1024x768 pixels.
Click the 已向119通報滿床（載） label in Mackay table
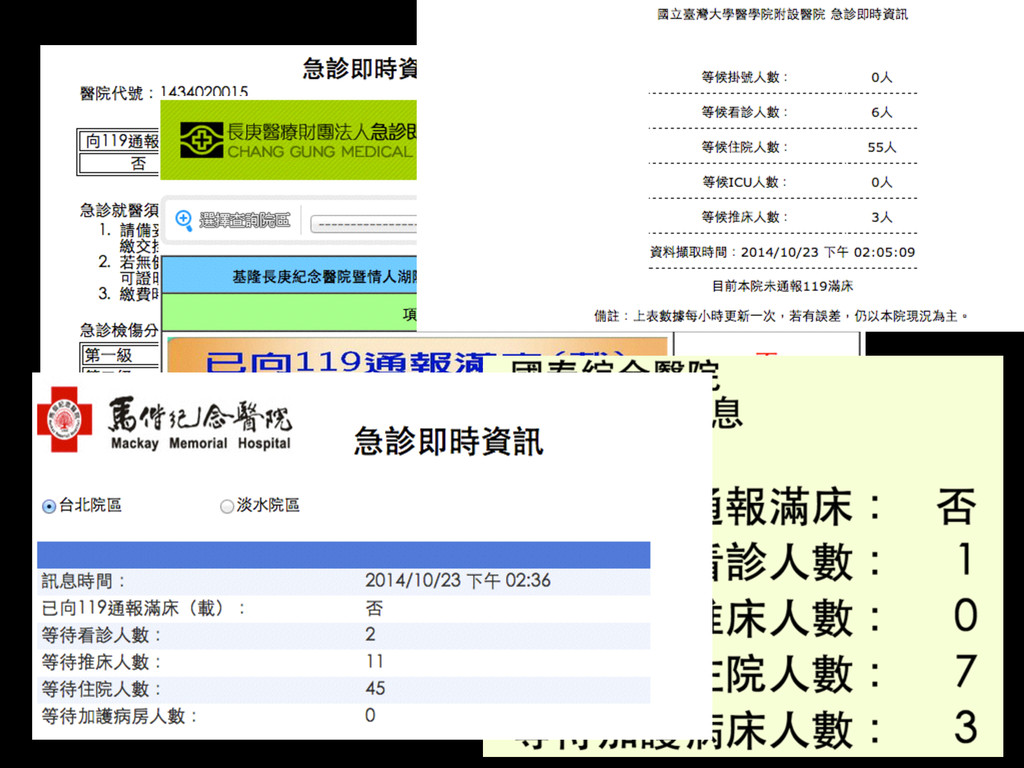click(143, 608)
